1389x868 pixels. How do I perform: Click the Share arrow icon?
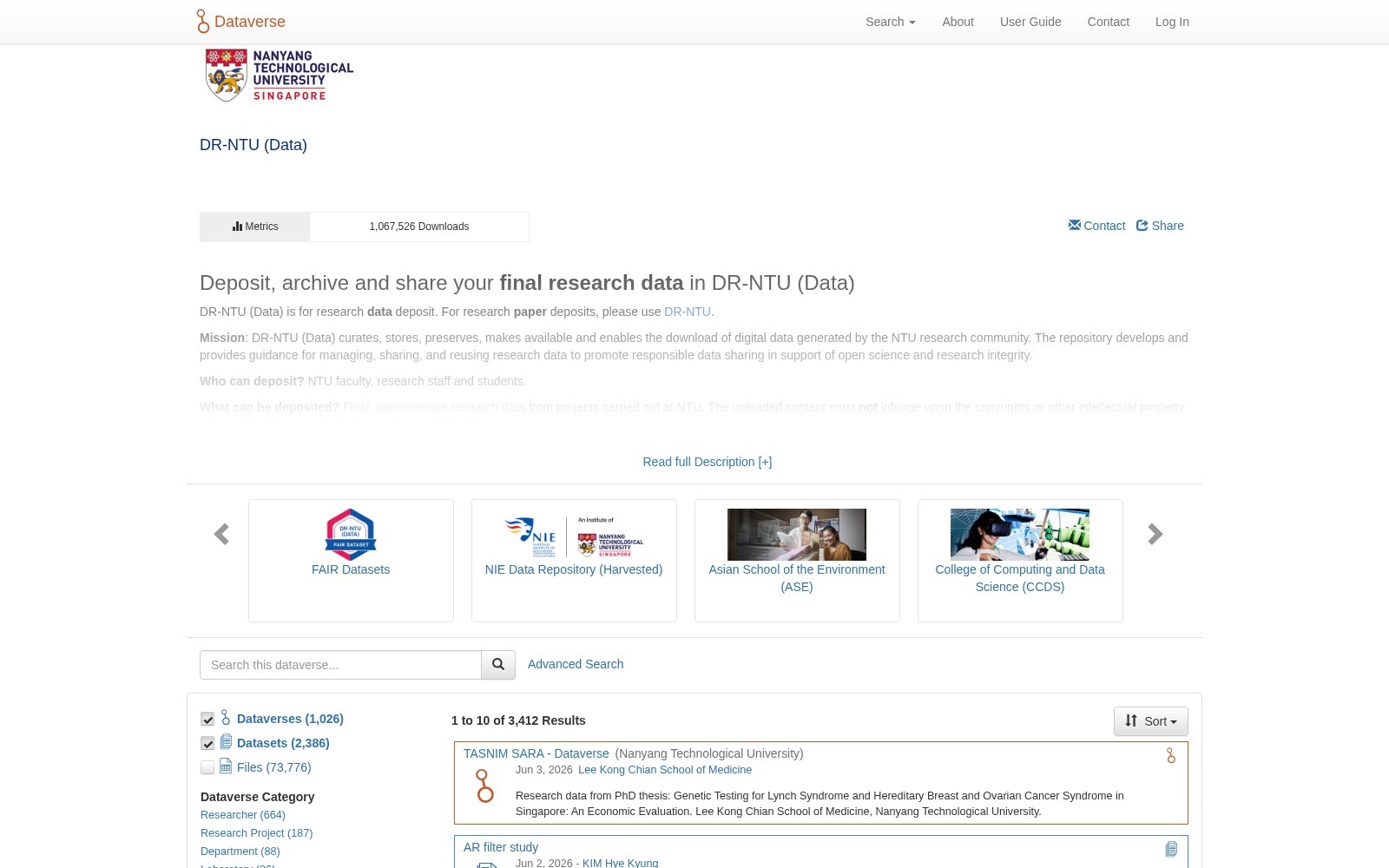(1142, 226)
